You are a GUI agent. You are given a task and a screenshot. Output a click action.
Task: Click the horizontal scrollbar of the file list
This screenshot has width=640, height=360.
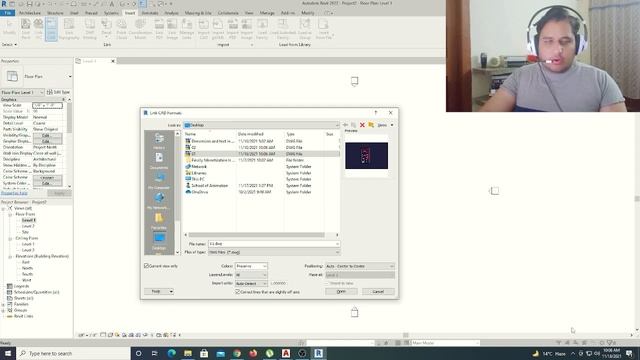coord(256,235)
